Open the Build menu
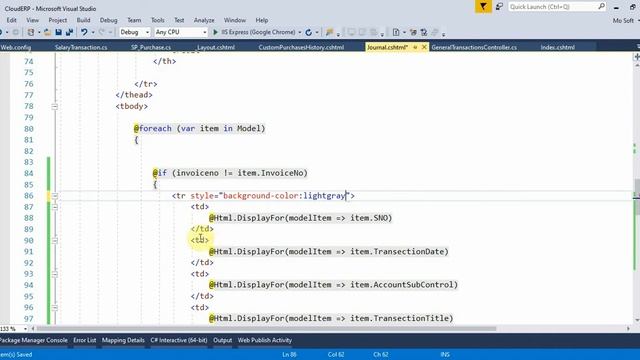 tap(83, 20)
